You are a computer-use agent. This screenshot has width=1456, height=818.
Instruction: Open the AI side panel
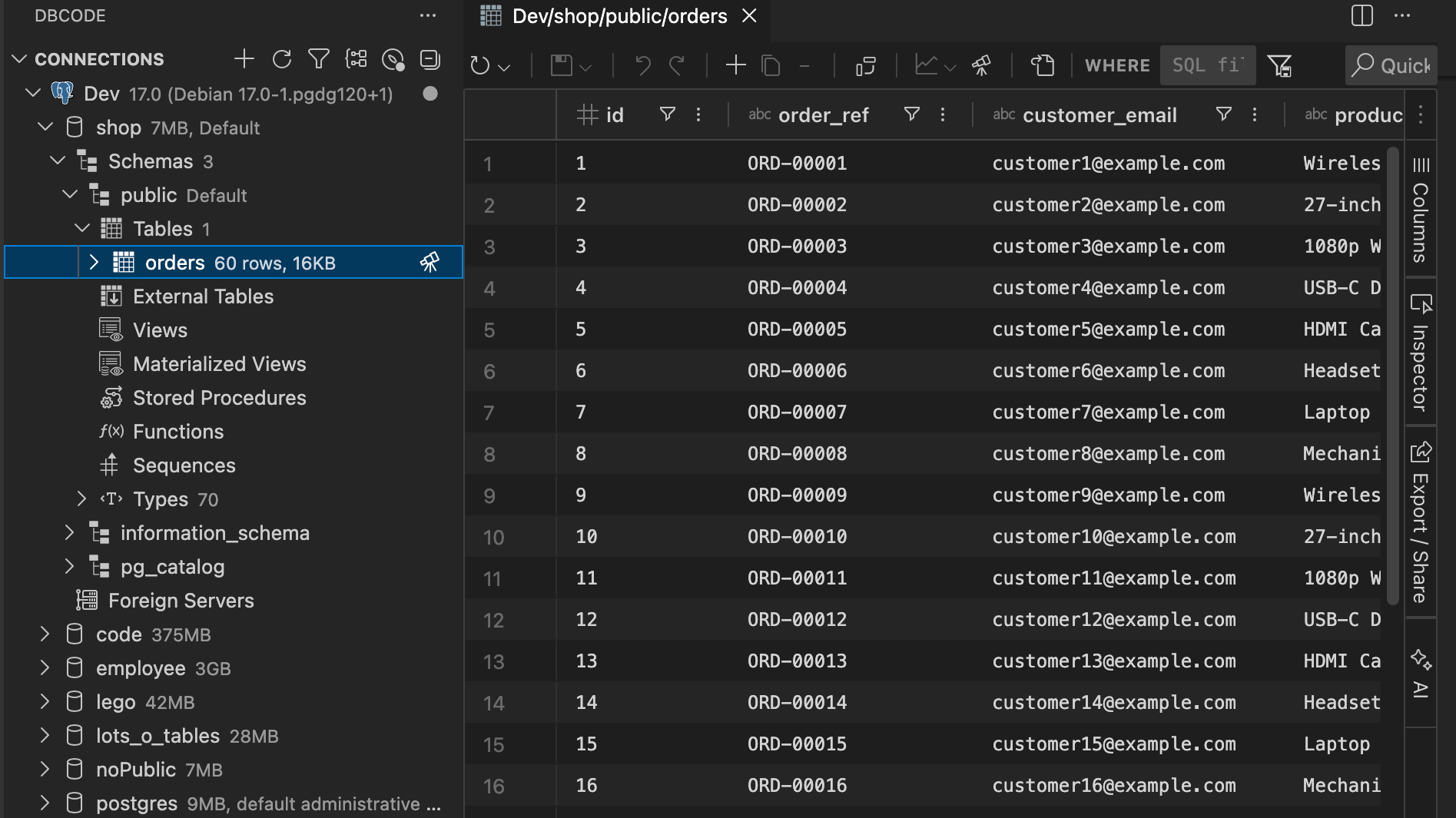click(x=1421, y=674)
